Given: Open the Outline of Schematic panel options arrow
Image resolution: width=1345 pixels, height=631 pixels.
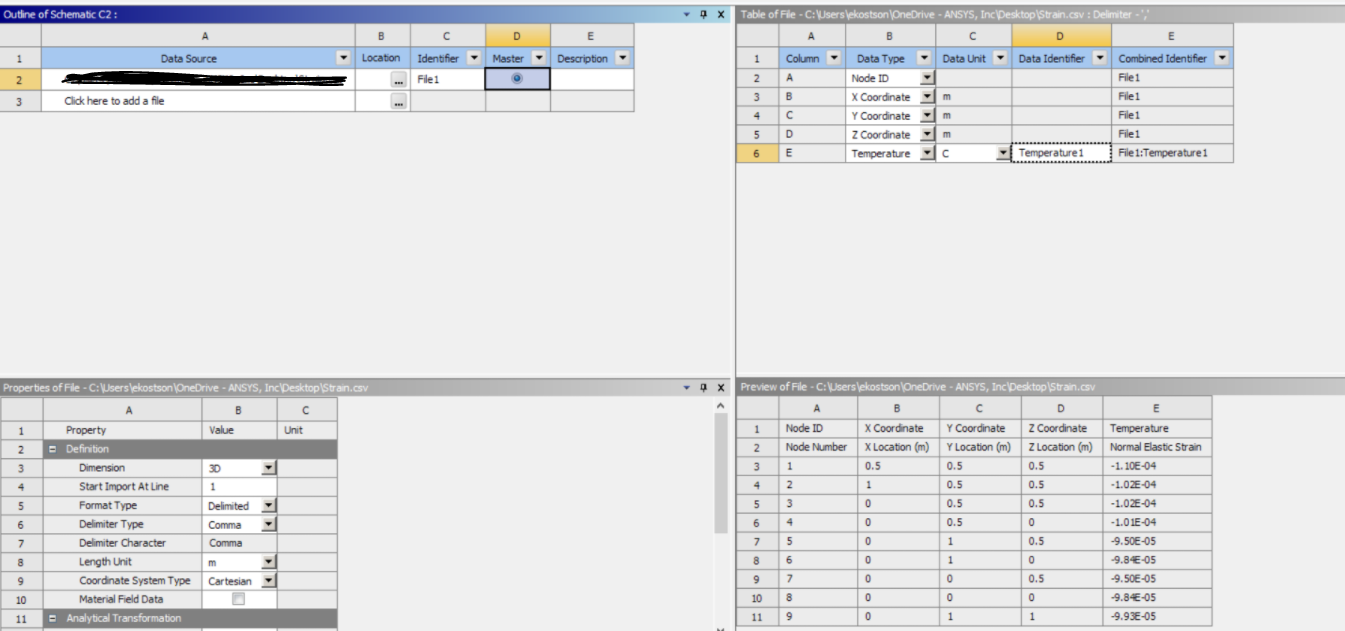Looking at the screenshot, I should [x=687, y=14].
